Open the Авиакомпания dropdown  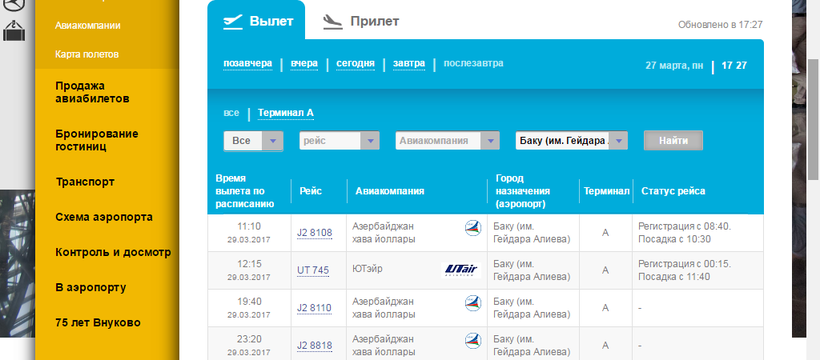tap(447, 141)
